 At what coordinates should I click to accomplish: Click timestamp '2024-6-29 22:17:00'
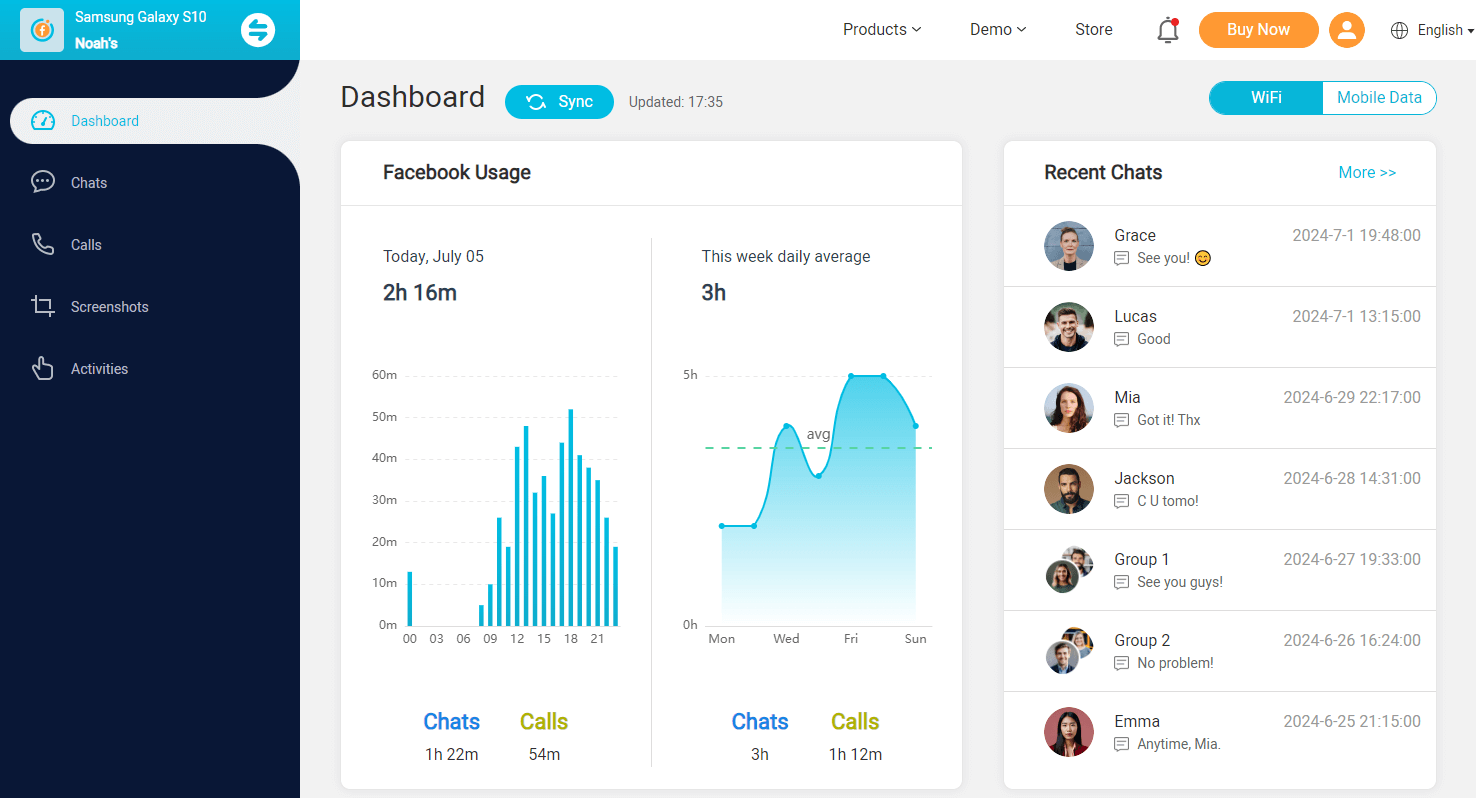pyautogui.click(x=1352, y=398)
